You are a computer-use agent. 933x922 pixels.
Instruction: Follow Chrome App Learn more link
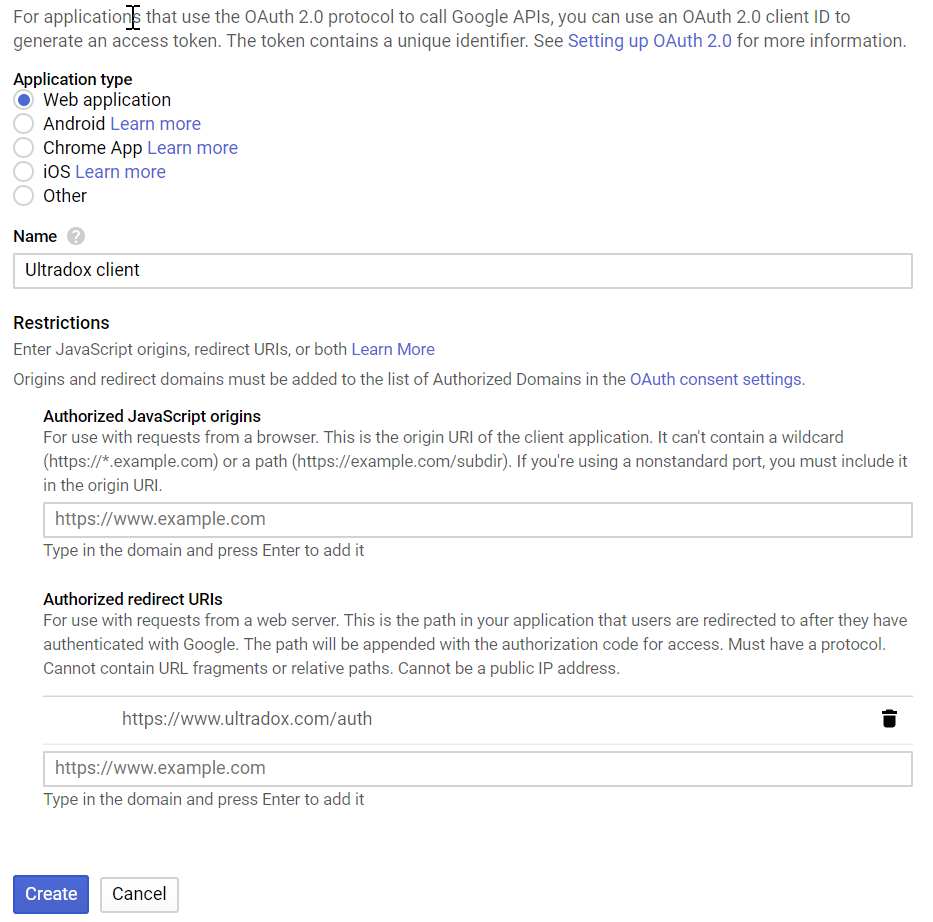point(193,148)
